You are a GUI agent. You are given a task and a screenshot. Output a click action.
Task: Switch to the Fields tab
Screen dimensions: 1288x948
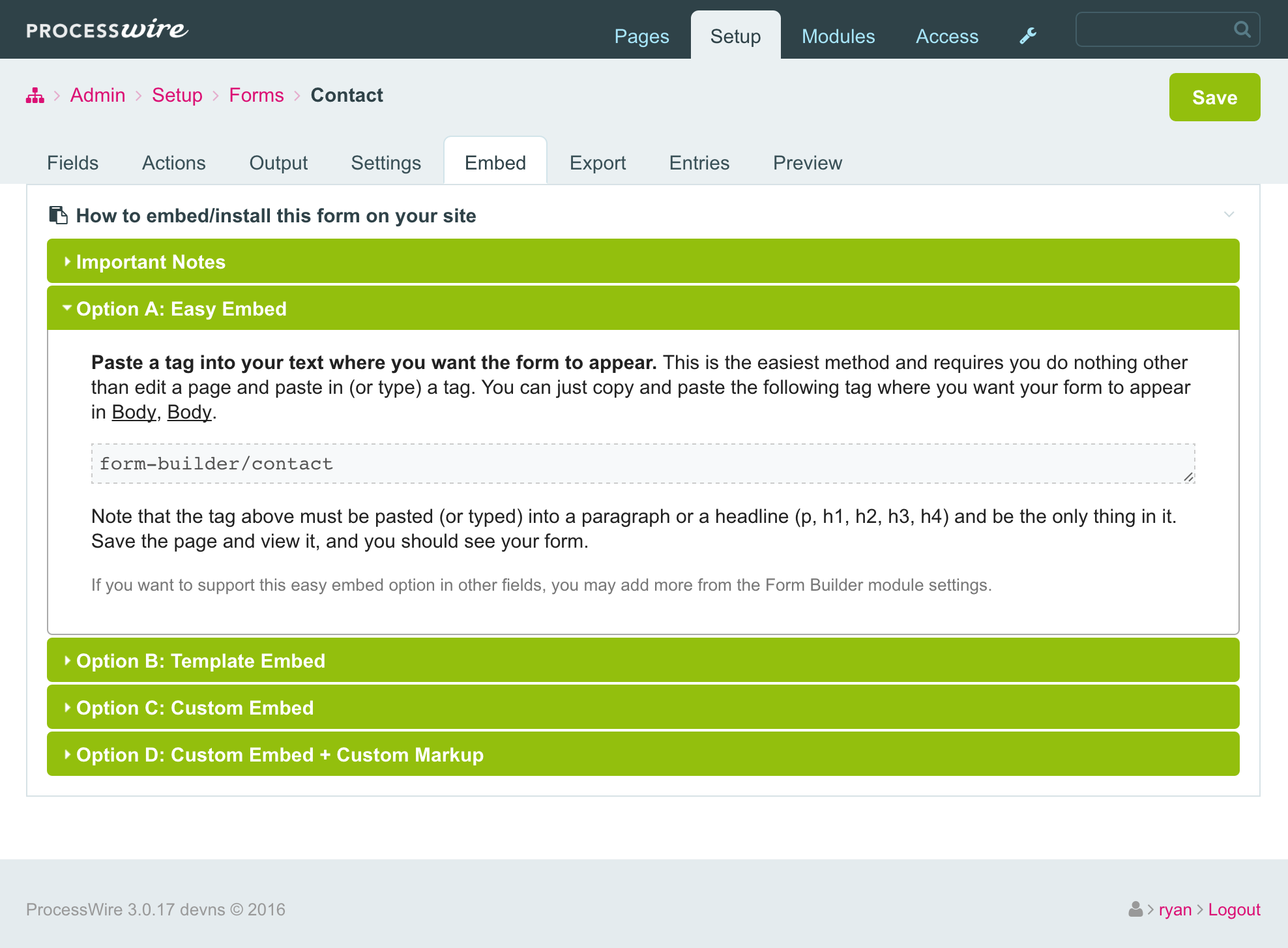tap(72, 162)
